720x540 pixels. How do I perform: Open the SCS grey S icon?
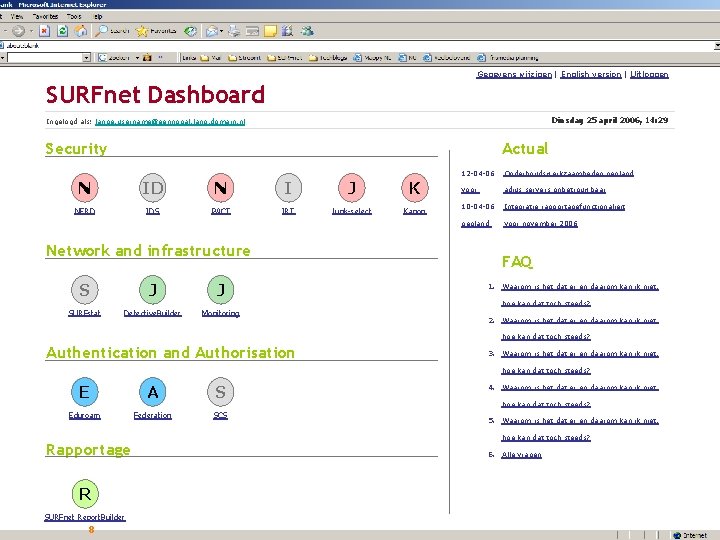(x=220, y=392)
